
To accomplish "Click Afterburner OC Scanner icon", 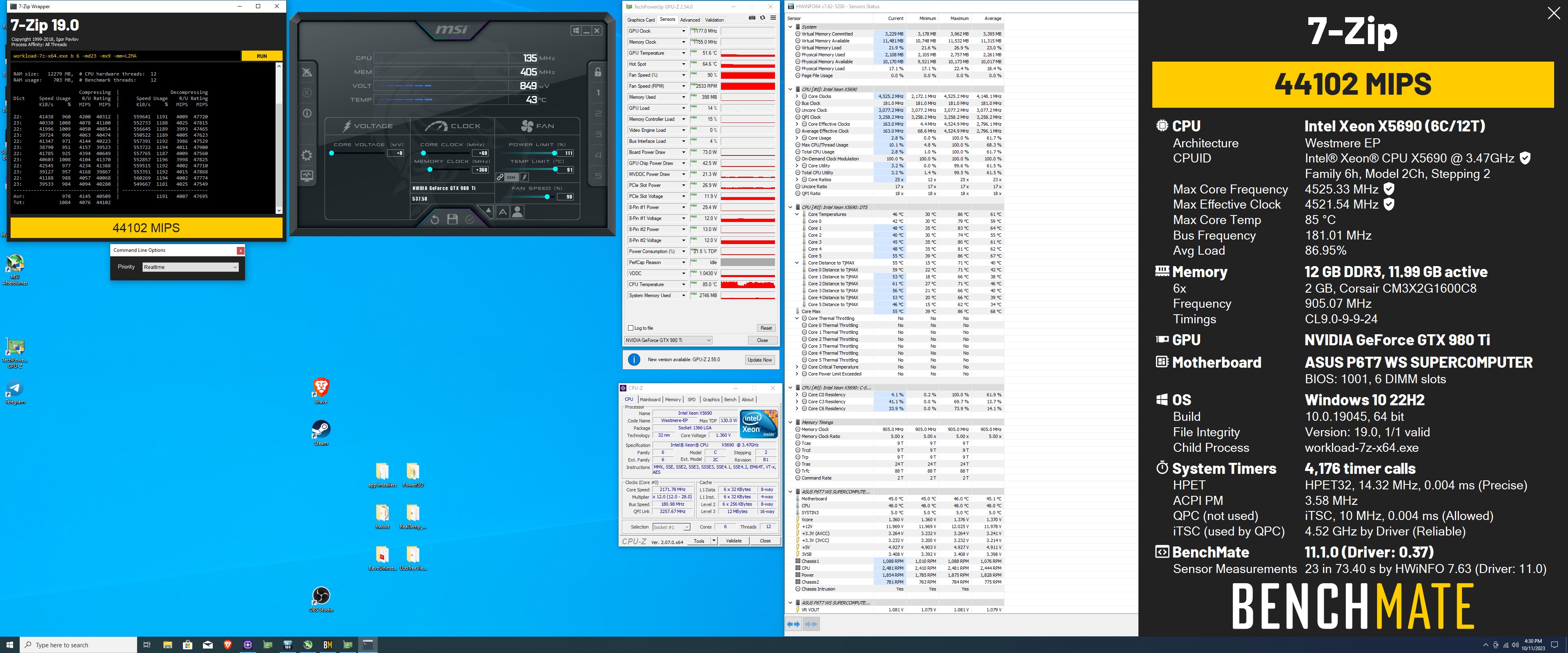I will (307, 72).
